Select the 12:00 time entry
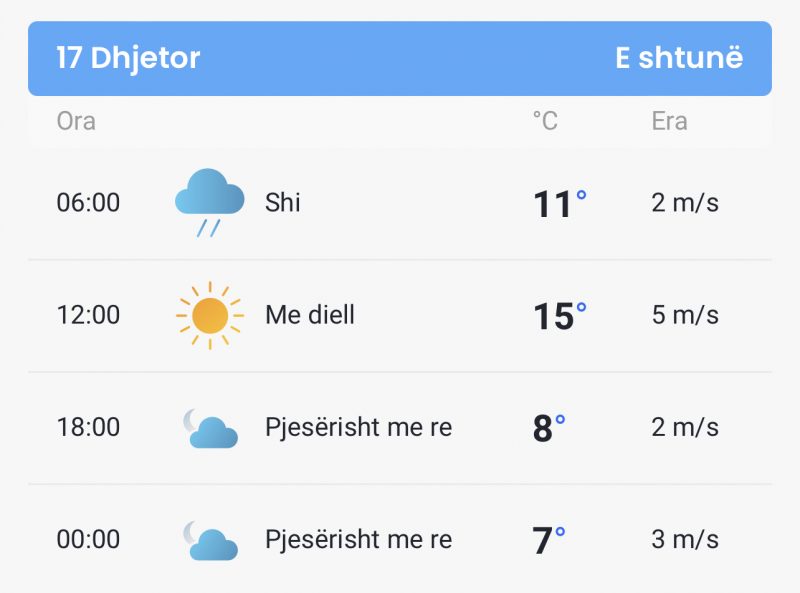Screen dimensions: 800x593 88,315
